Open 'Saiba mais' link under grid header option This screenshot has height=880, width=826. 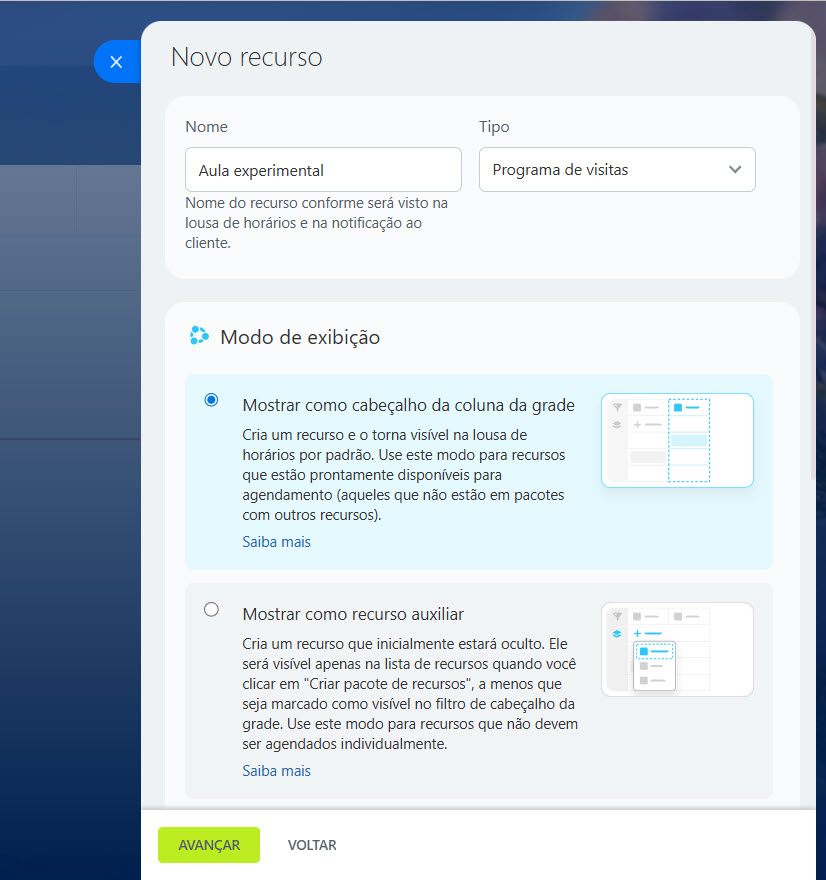point(276,542)
